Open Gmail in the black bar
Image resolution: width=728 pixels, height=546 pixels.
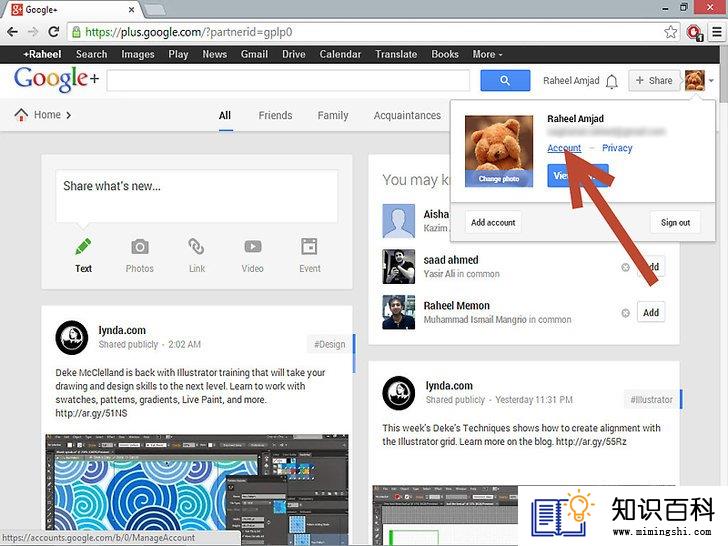point(254,54)
